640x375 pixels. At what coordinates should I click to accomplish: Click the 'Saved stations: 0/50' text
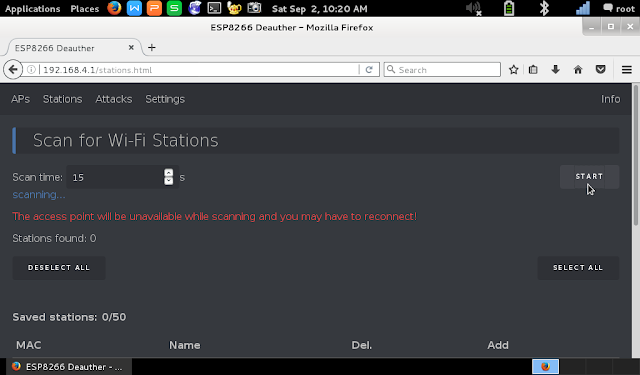69,317
